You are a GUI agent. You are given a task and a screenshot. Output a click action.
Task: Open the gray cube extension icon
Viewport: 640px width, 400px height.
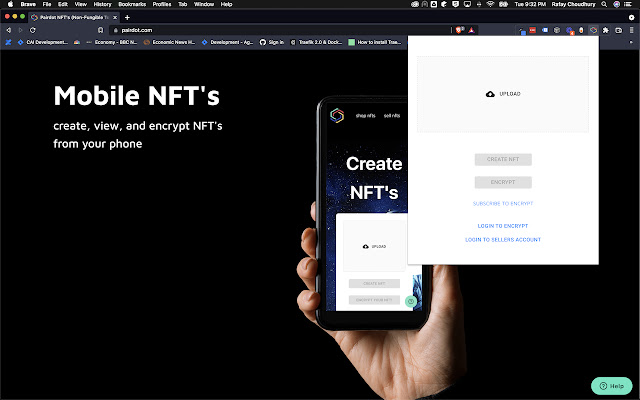pyautogui.click(x=557, y=30)
